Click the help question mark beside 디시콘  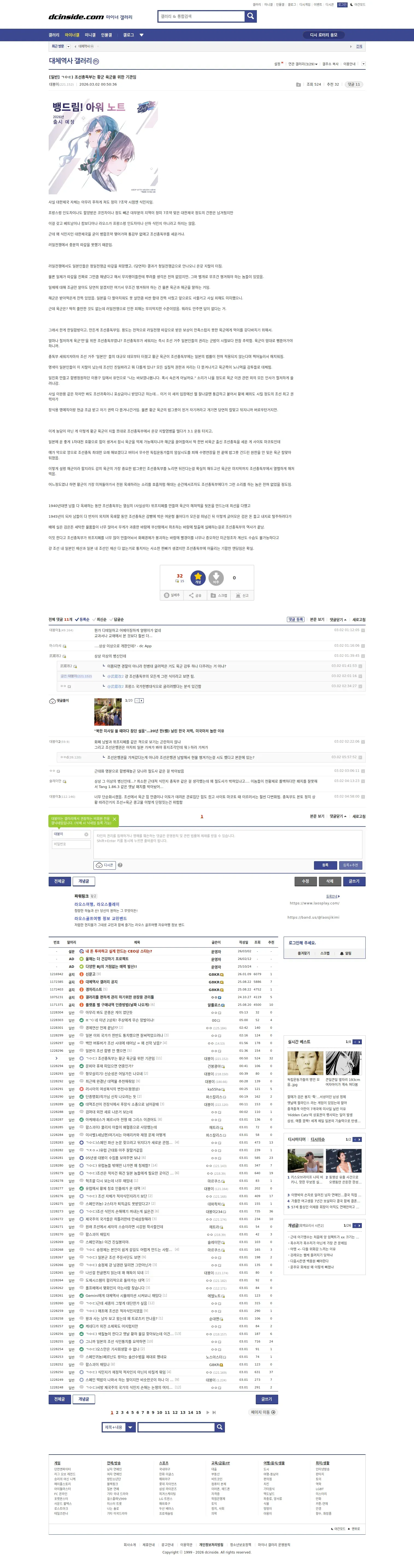coord(120,865)
